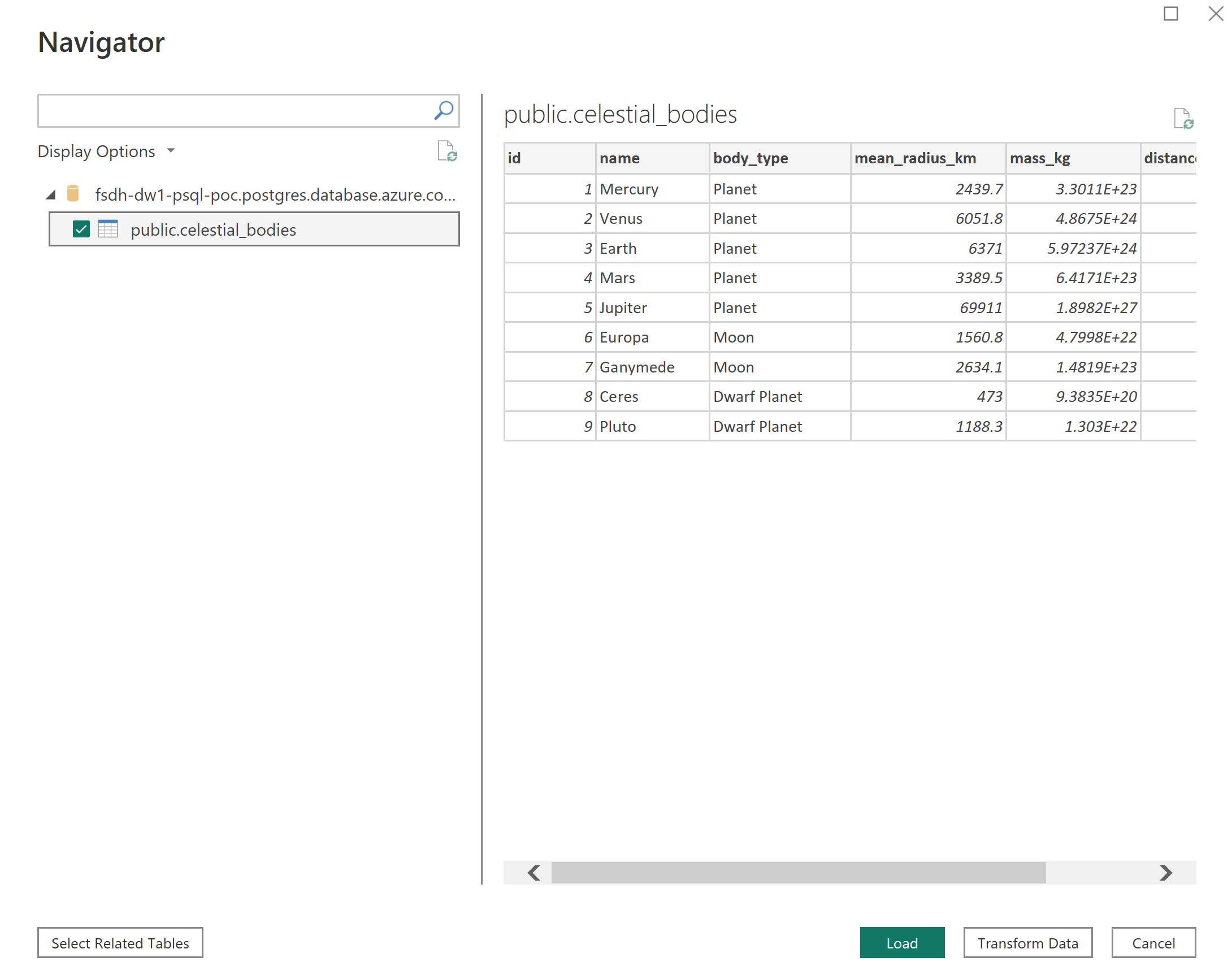Click the Ceres name cell
The width and height of the screenshot is (1232, 975).
click(652, 397)
